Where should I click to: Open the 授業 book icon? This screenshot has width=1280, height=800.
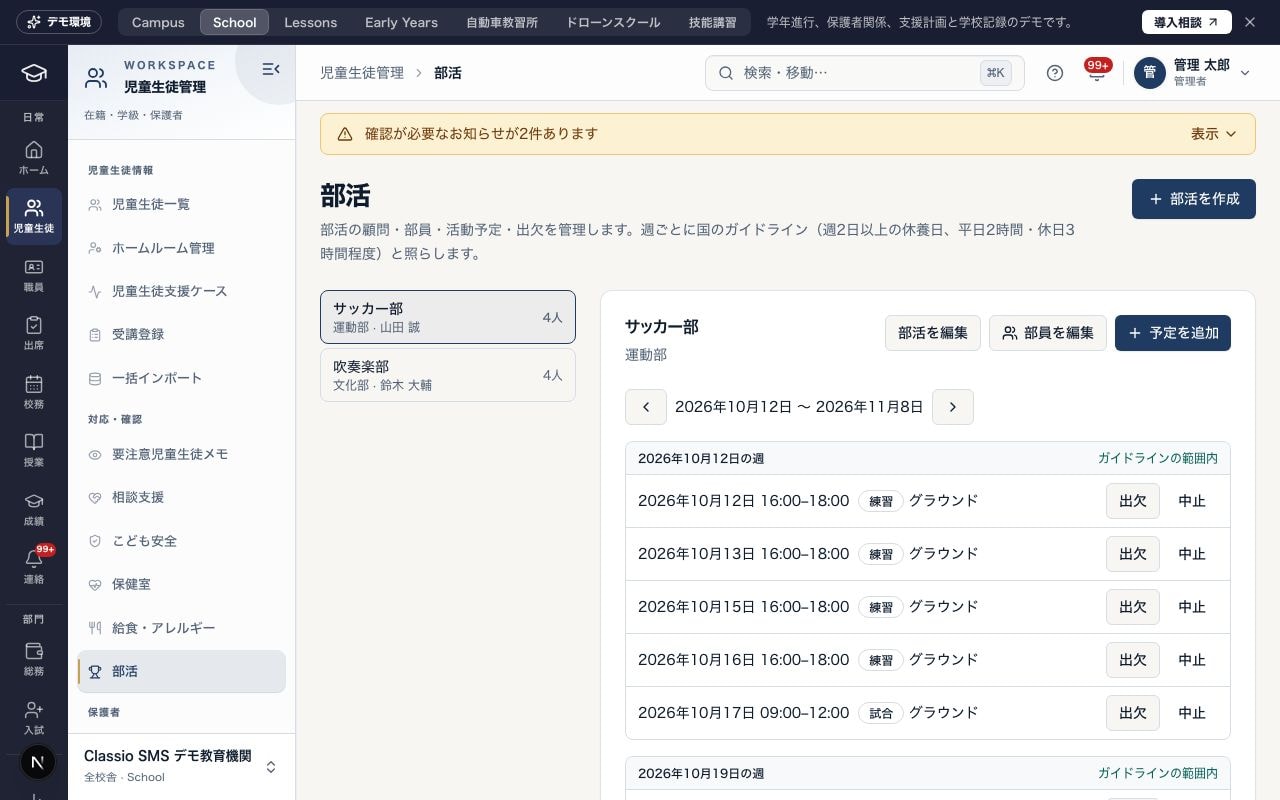tap(34, 450)
